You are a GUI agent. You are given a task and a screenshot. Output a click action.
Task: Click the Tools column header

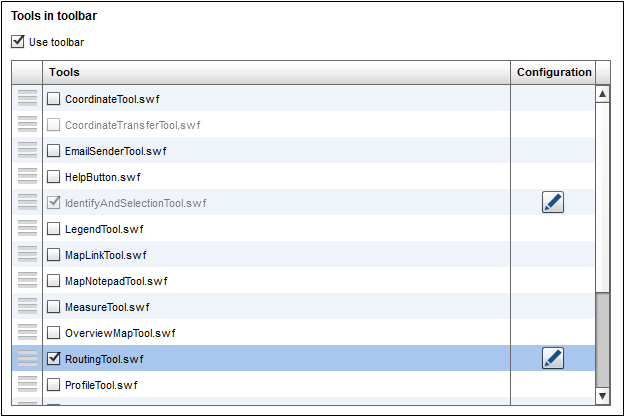click(x=276, y=72)
